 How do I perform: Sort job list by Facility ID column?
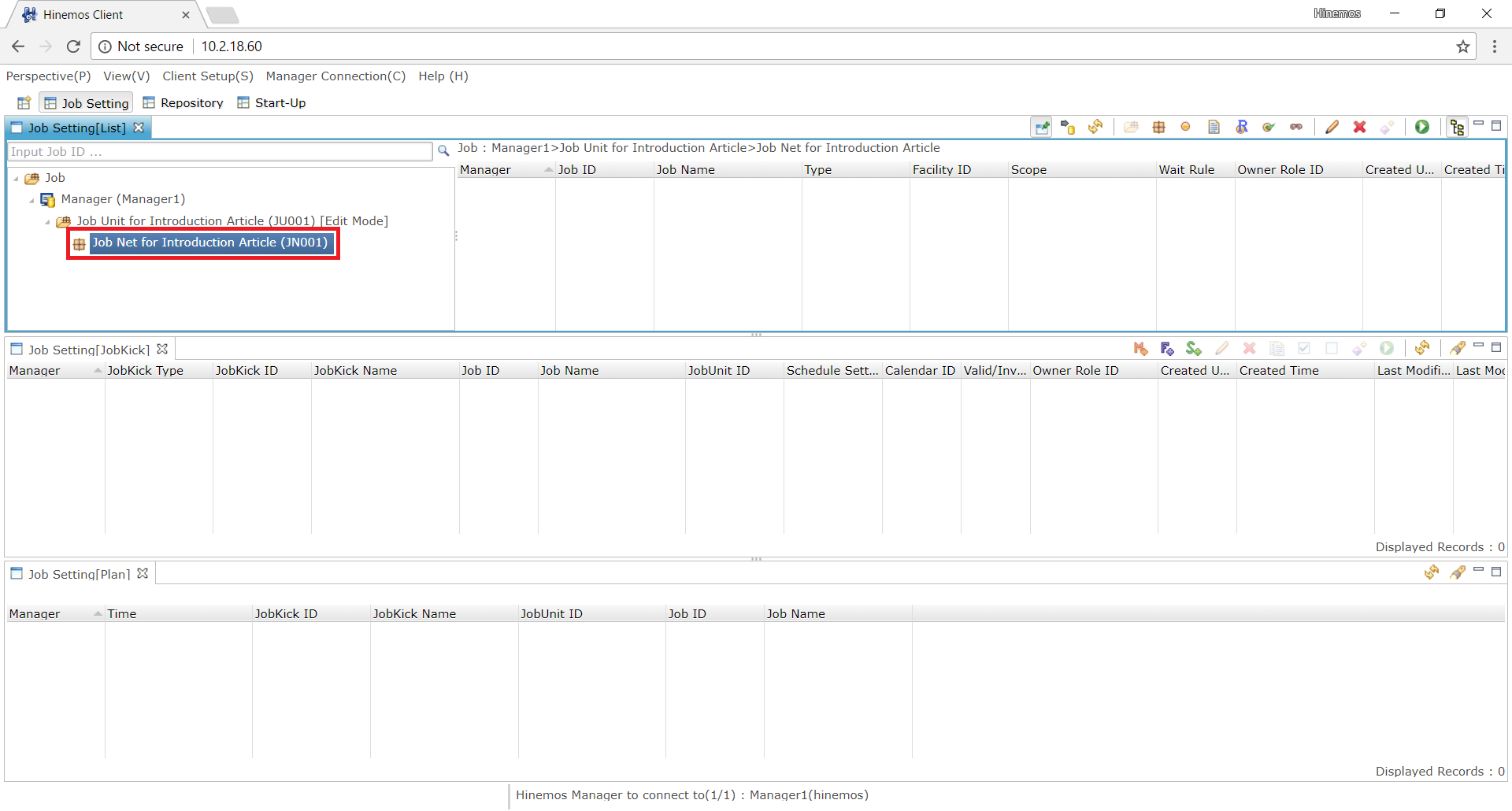(x=958, y=169)
